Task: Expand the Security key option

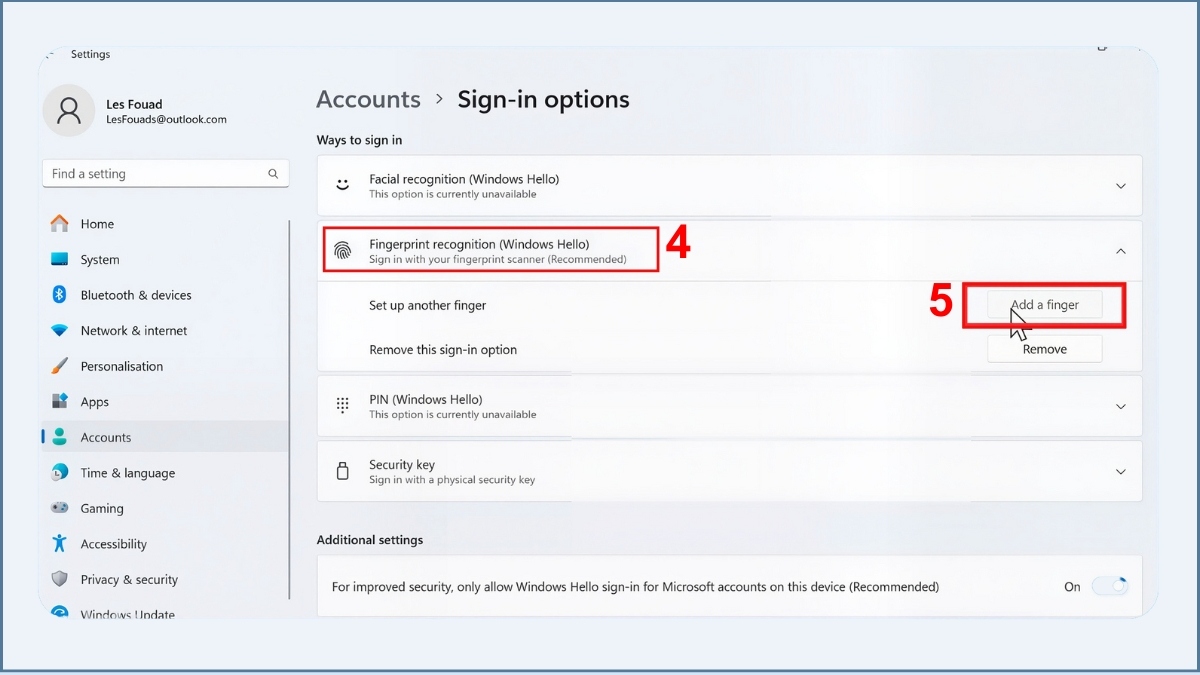Action: [1120, 472]
